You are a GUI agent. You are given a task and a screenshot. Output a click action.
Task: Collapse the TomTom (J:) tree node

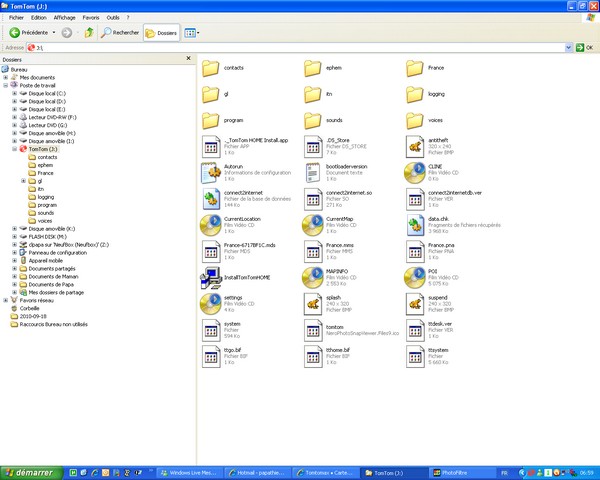pyautogui.click(x=15, y=149)
